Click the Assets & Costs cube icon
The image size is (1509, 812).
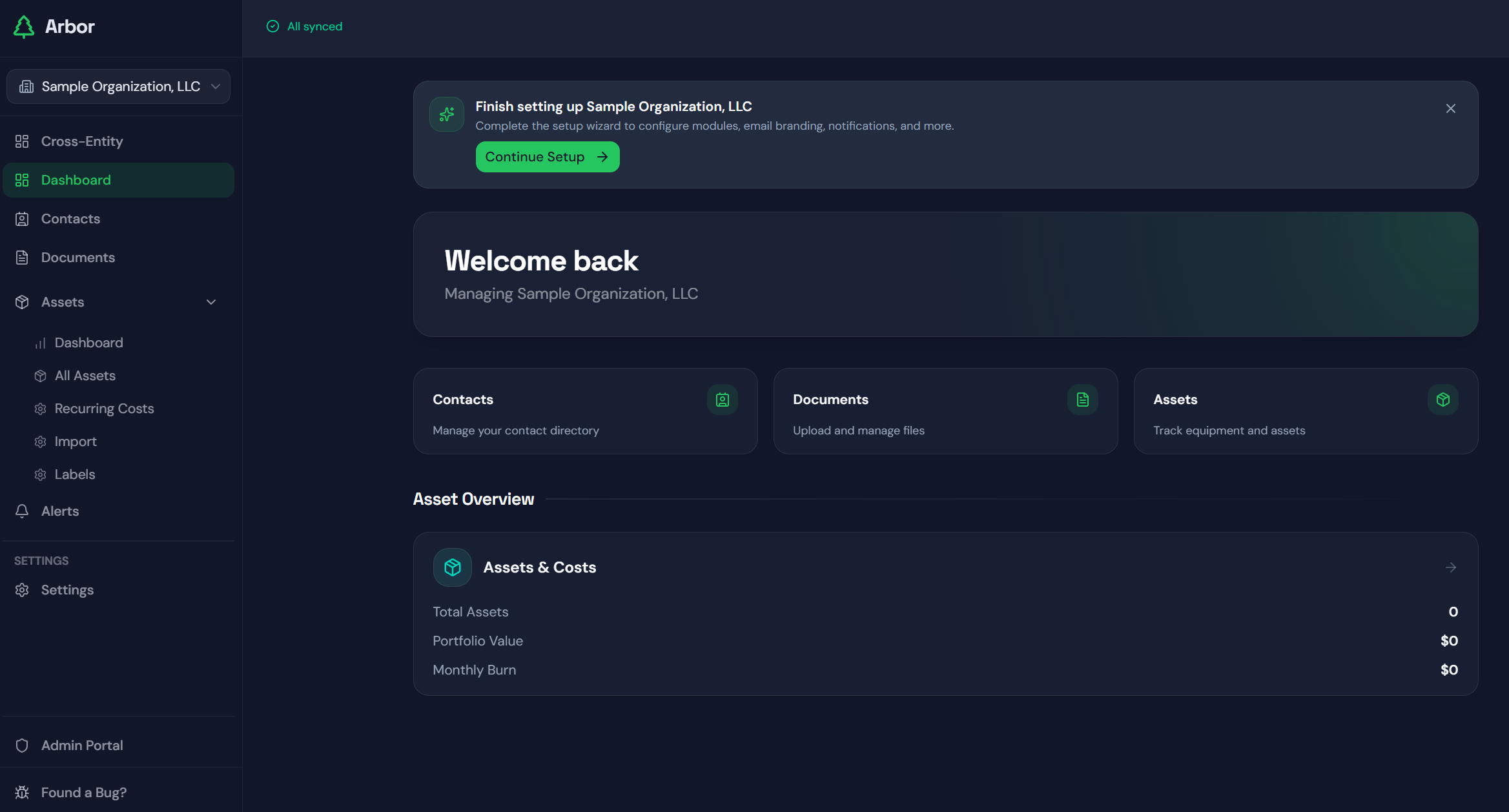tap(453, 567)
